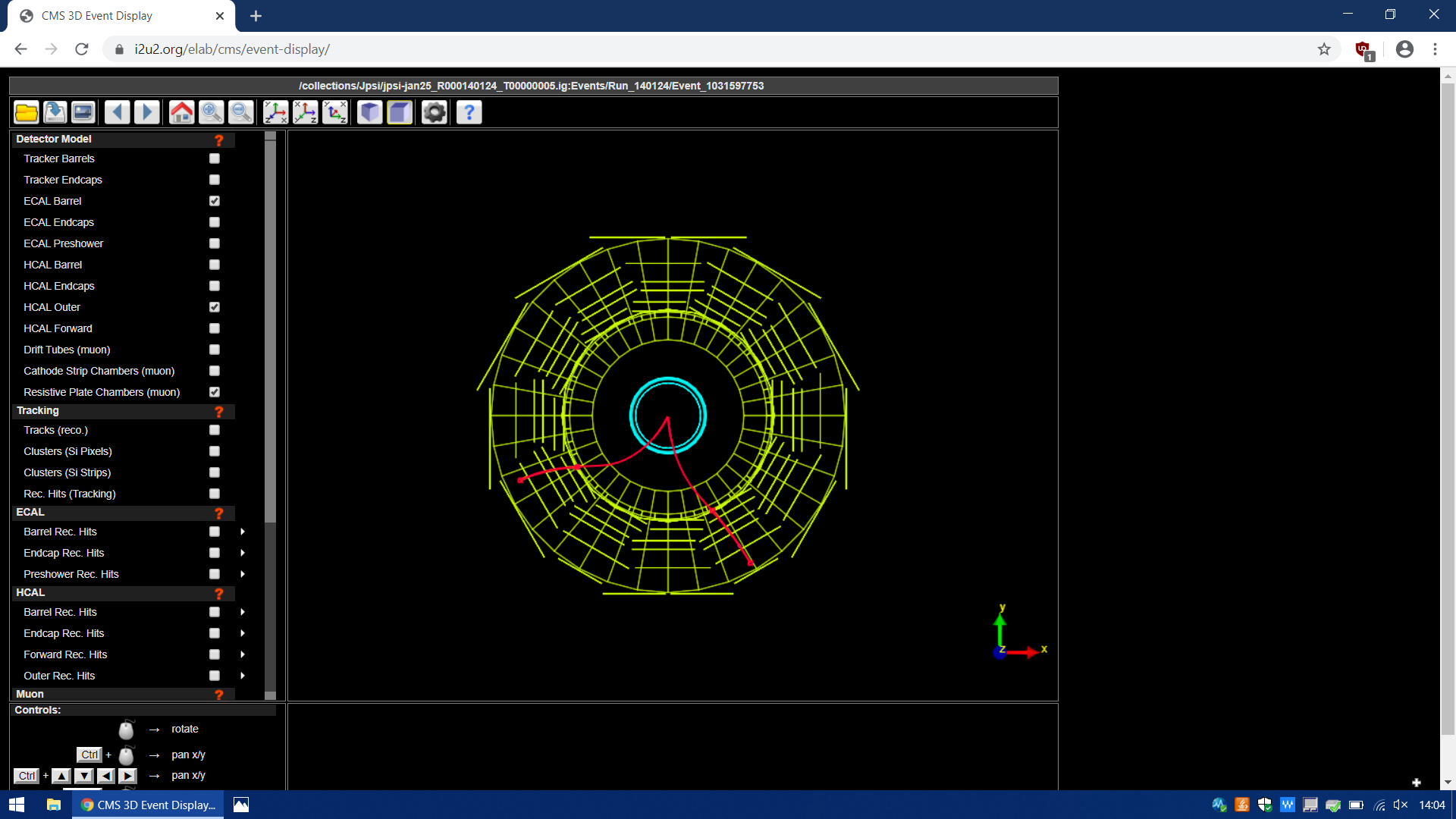Enable the Tracker Barrels checkbox
This screenshot has height=819, width=1456.
pyautogui.click(x=215, y=158)
